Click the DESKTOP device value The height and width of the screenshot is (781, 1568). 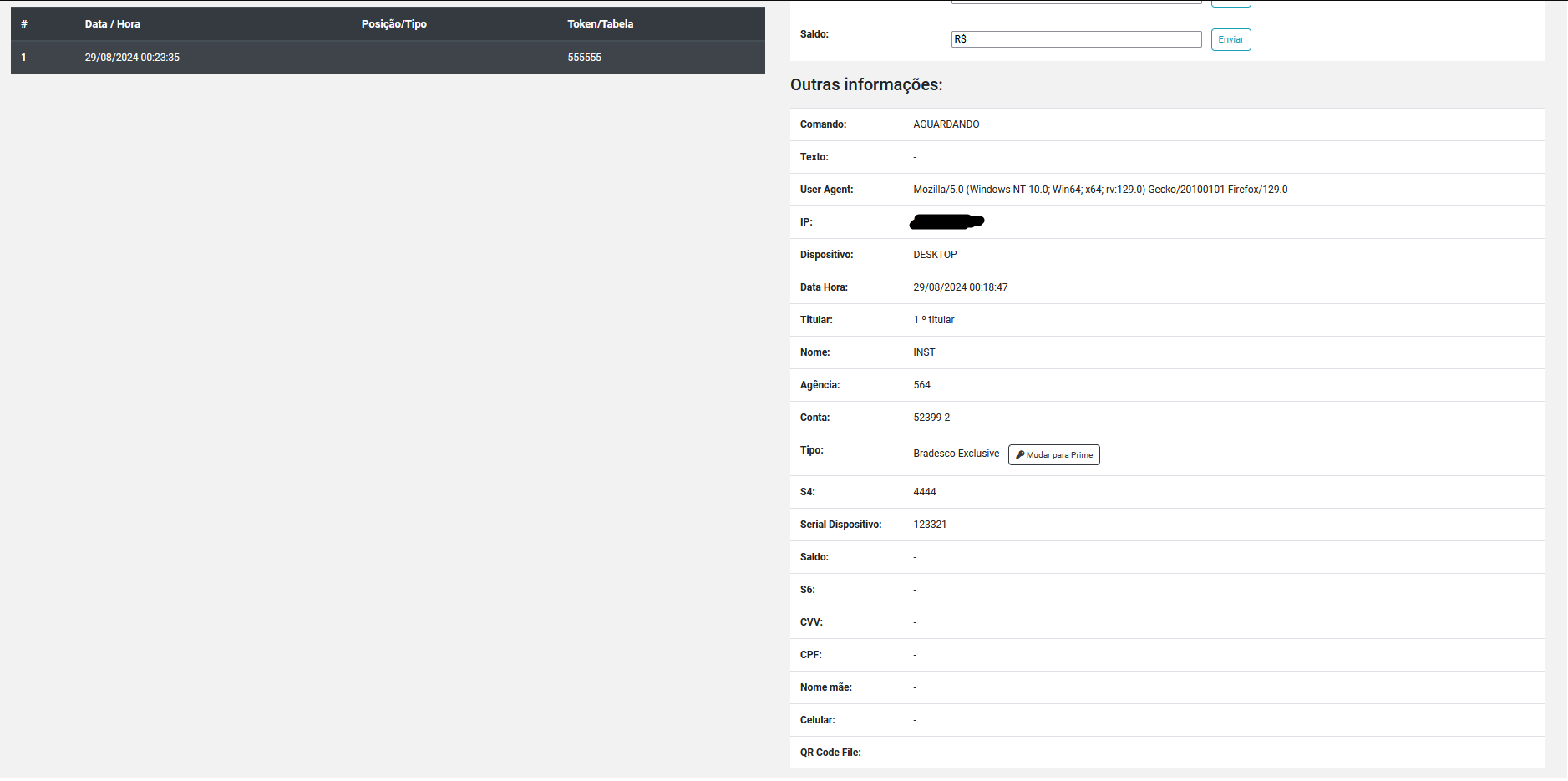click(x=935, y=255)
